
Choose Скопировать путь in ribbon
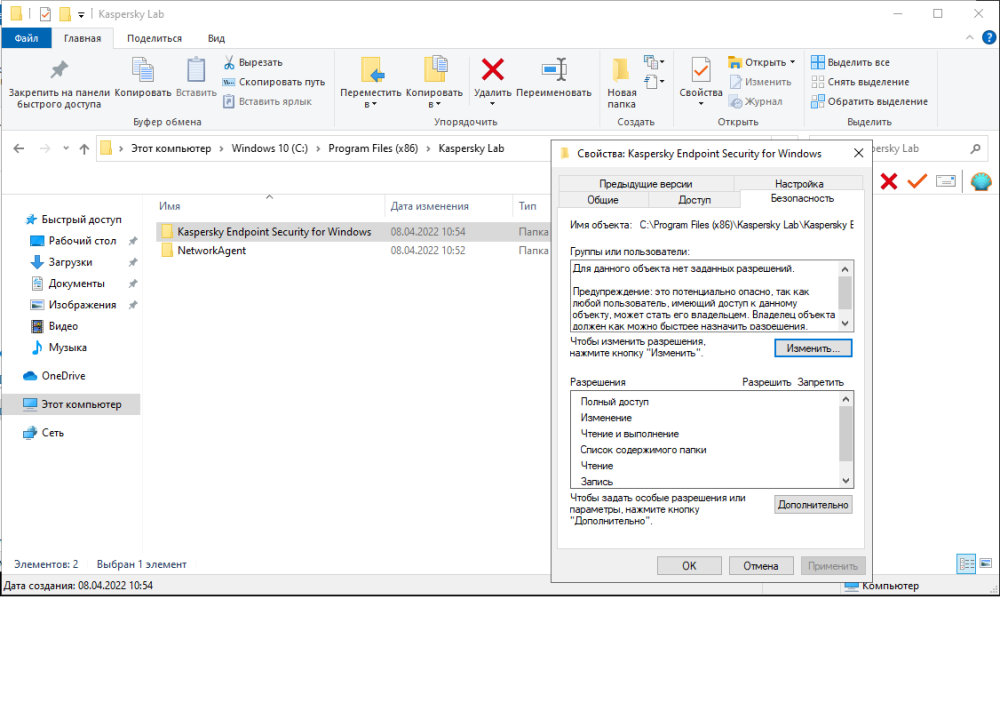point(274,82)
